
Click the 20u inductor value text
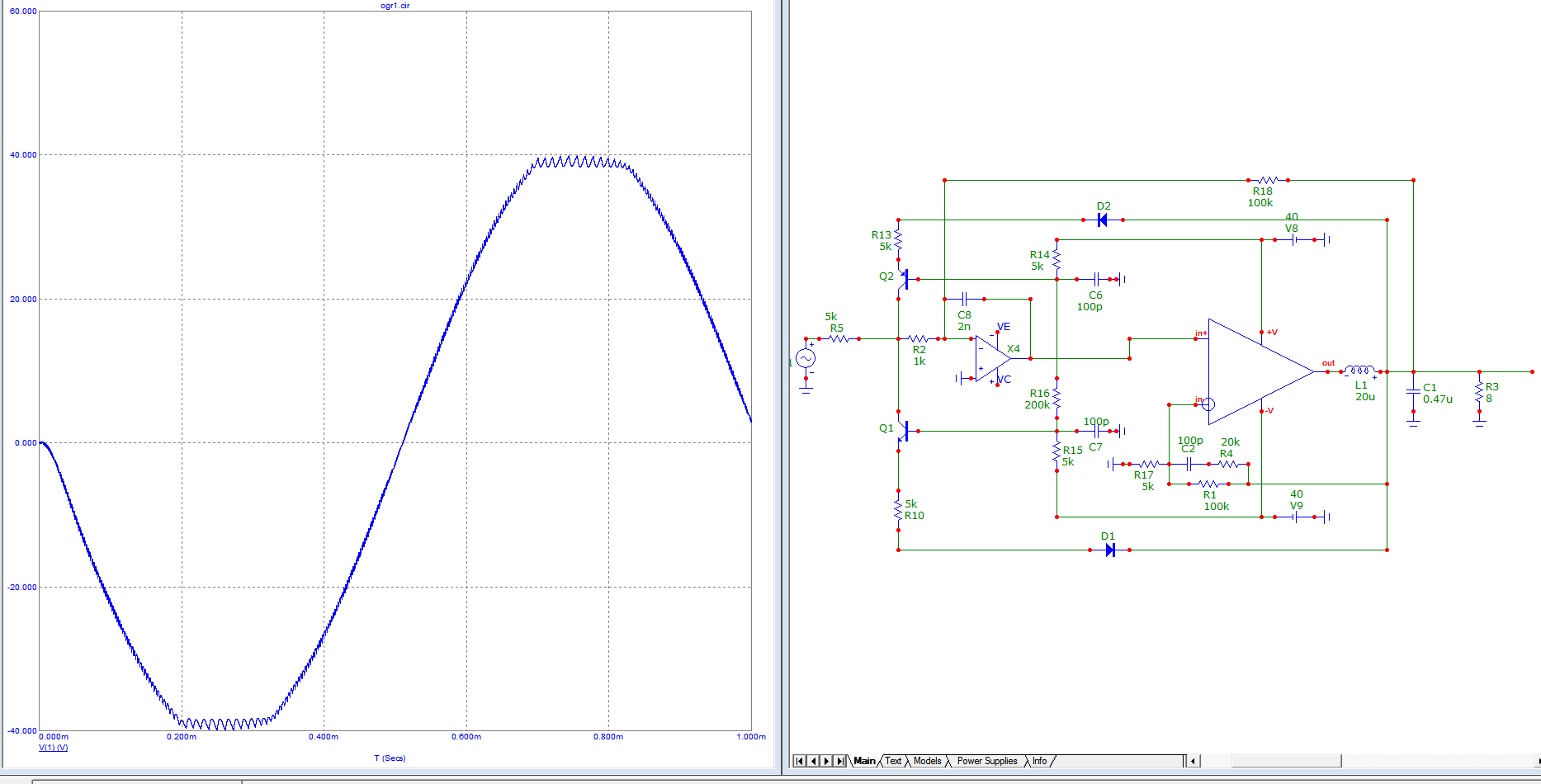tap(1365, 396)
